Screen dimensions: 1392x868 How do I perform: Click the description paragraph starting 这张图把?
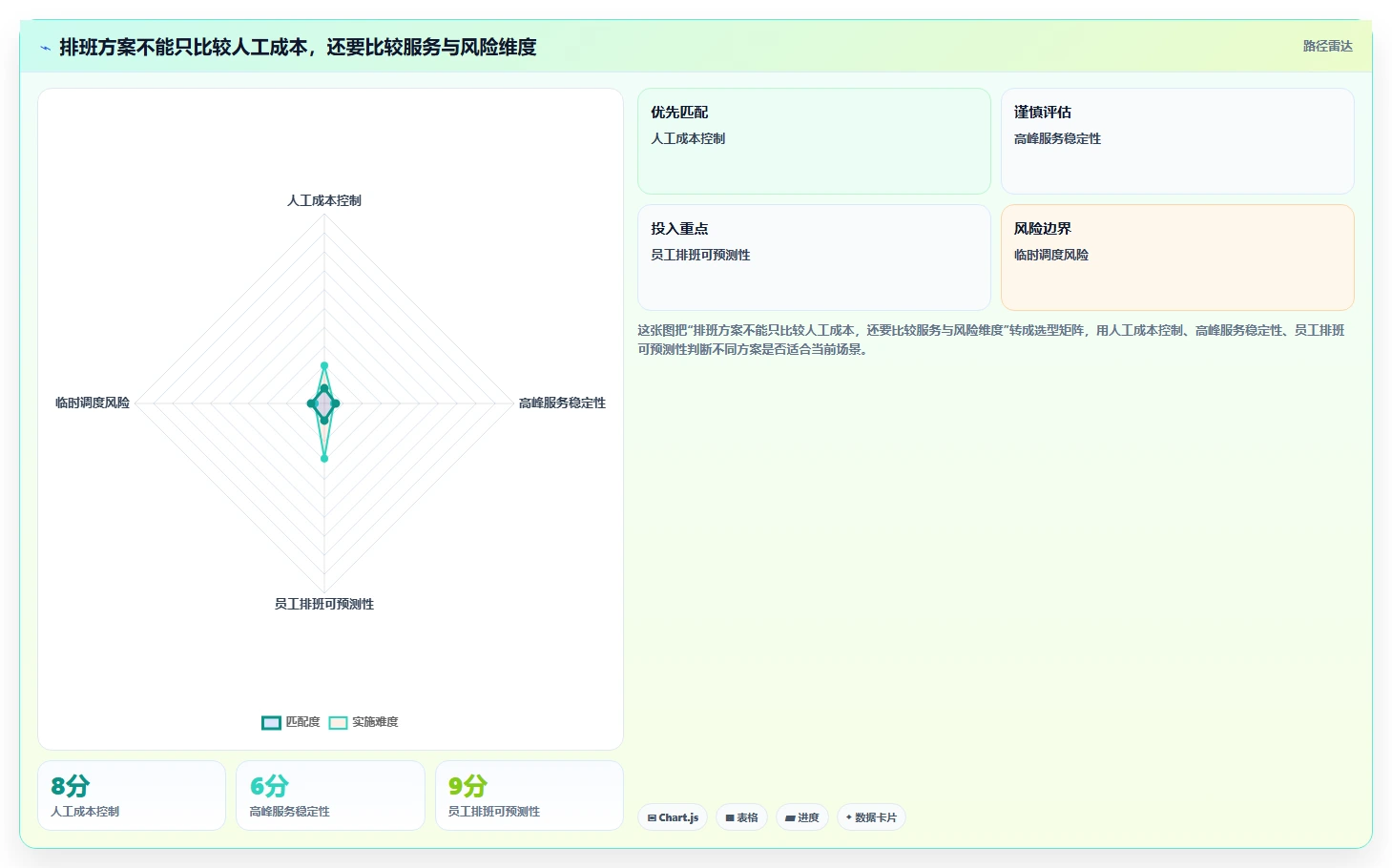pos(991,340)
